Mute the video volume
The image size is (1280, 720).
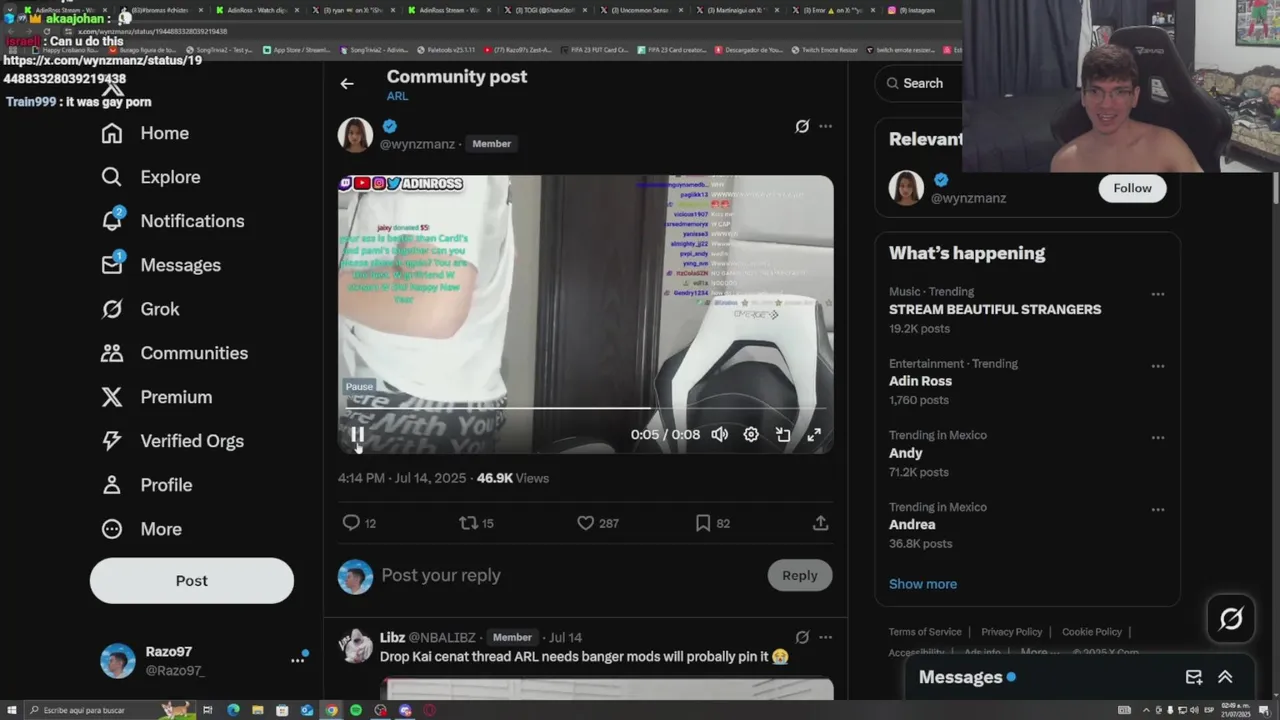[719, 434]
